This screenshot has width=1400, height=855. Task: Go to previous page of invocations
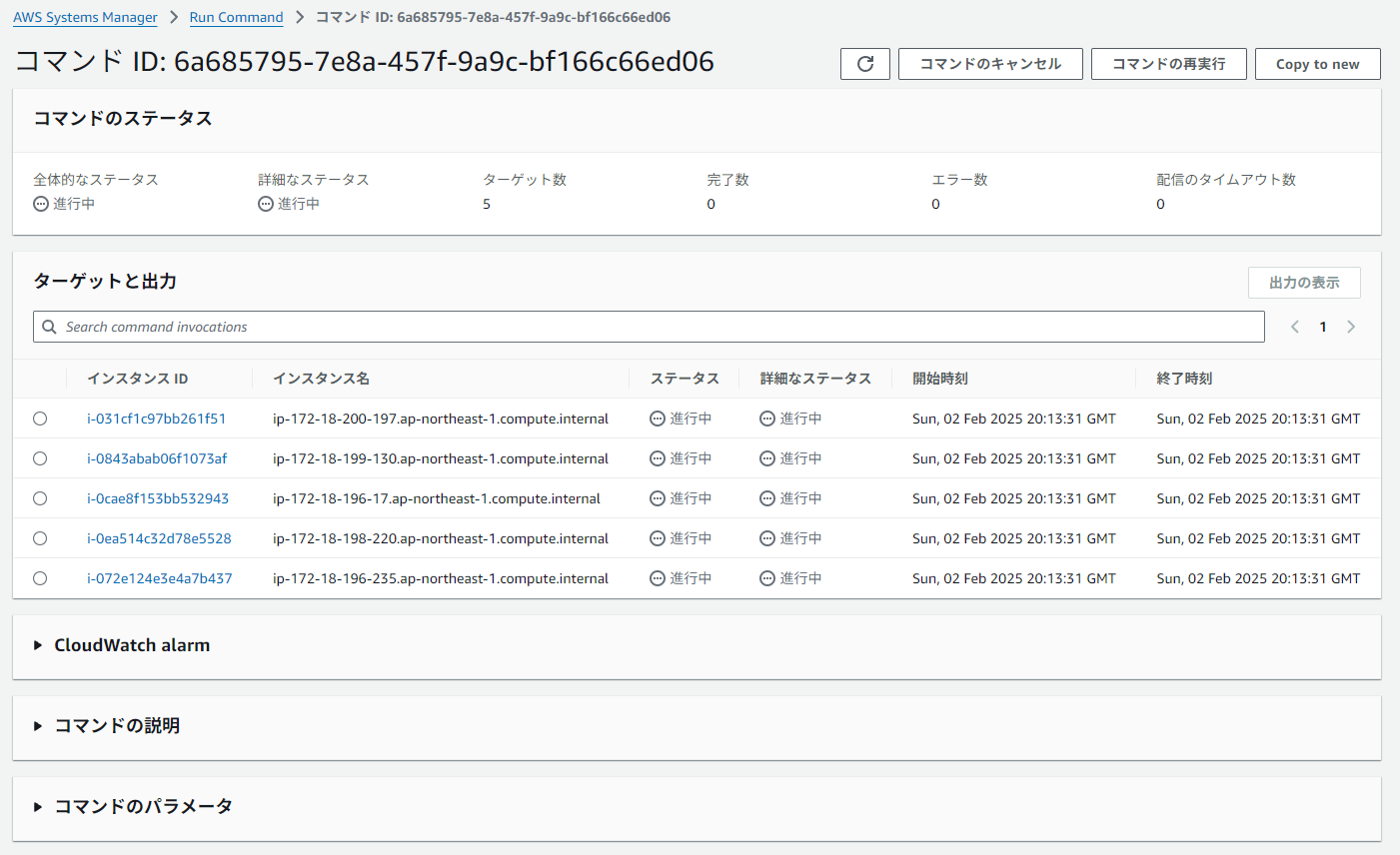[1295, 327]
